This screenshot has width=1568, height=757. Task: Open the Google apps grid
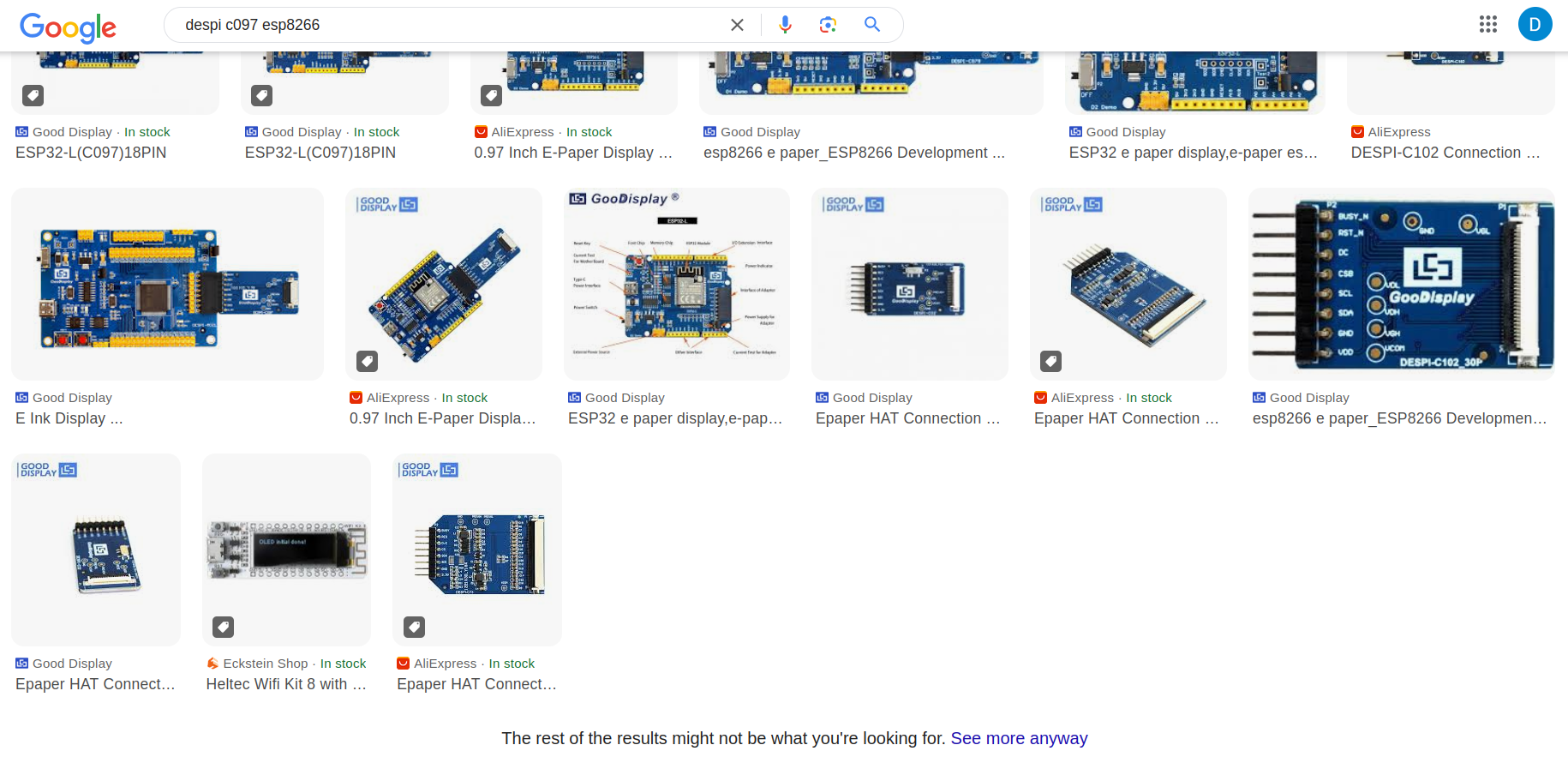point(1488,25)
